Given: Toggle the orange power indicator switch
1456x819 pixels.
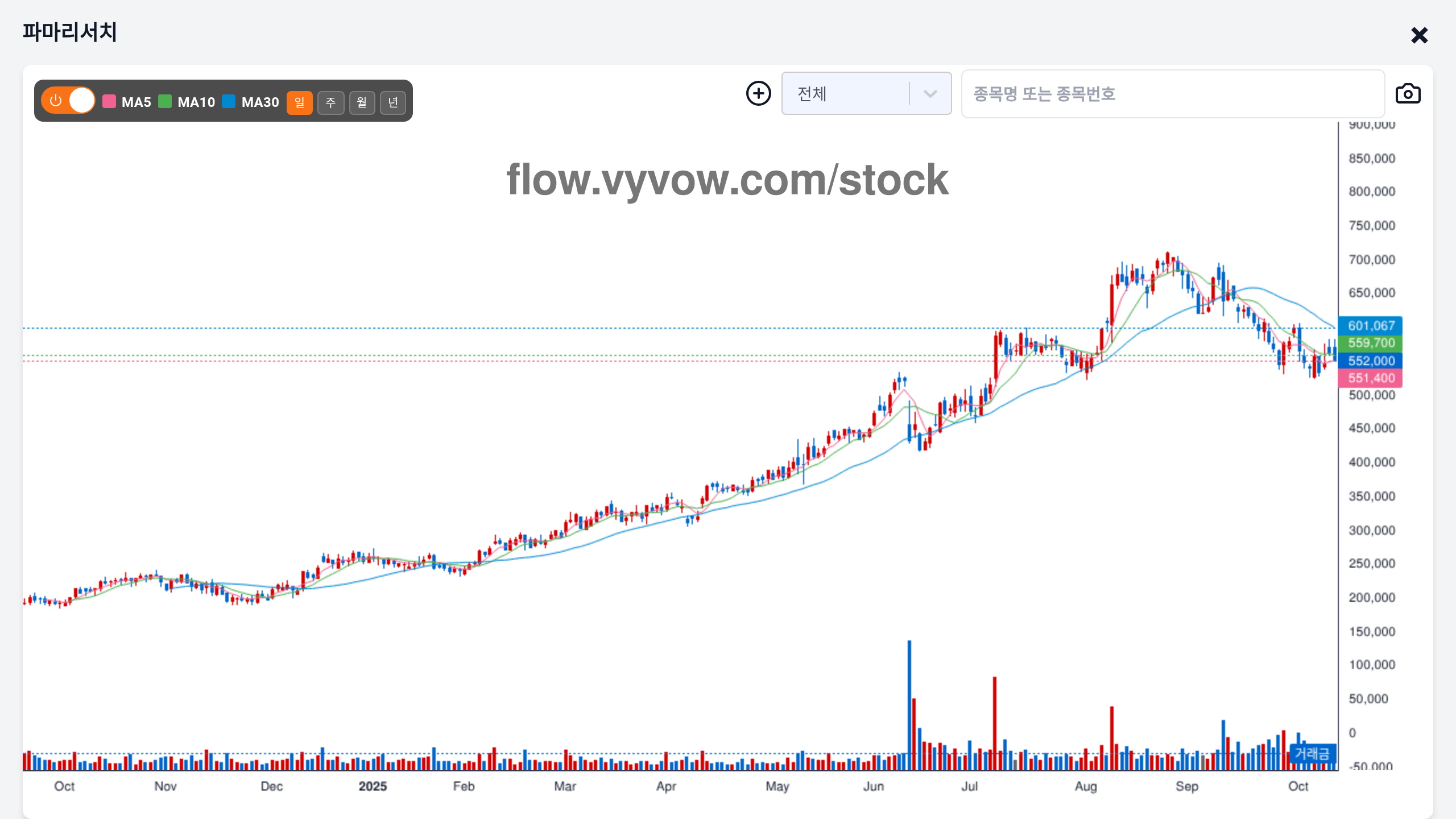Looking at the screenshot, I should point(68,101).
